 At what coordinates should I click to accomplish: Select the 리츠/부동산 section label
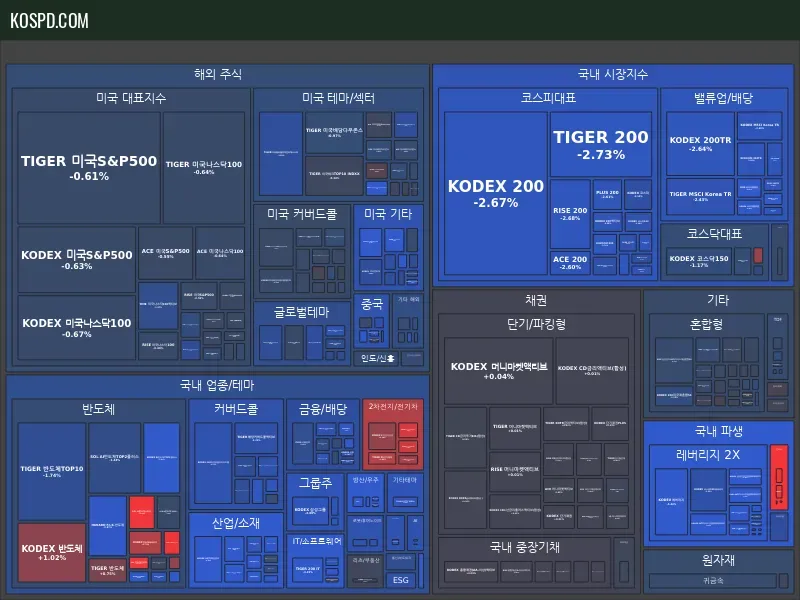pyautogui.click(x=366, y=560)
